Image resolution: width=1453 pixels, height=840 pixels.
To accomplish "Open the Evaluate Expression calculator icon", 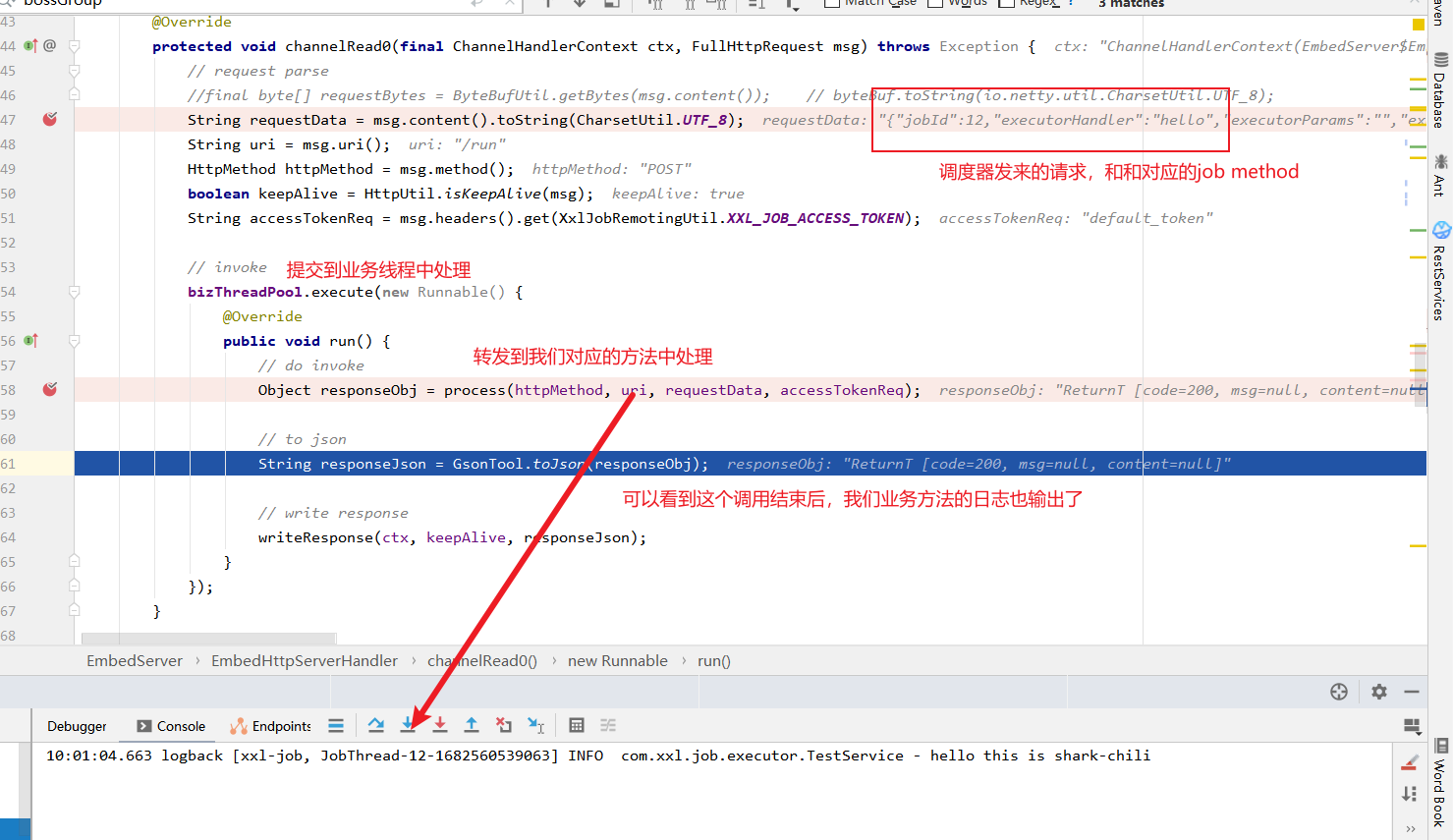I will [577, 725].
